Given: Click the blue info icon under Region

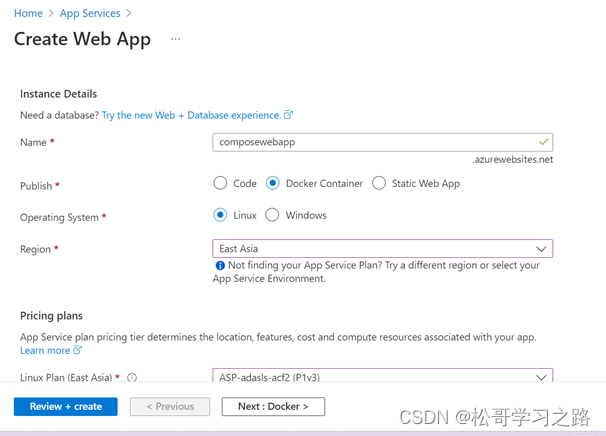Looking at the screenshot, I should [220, 266].
